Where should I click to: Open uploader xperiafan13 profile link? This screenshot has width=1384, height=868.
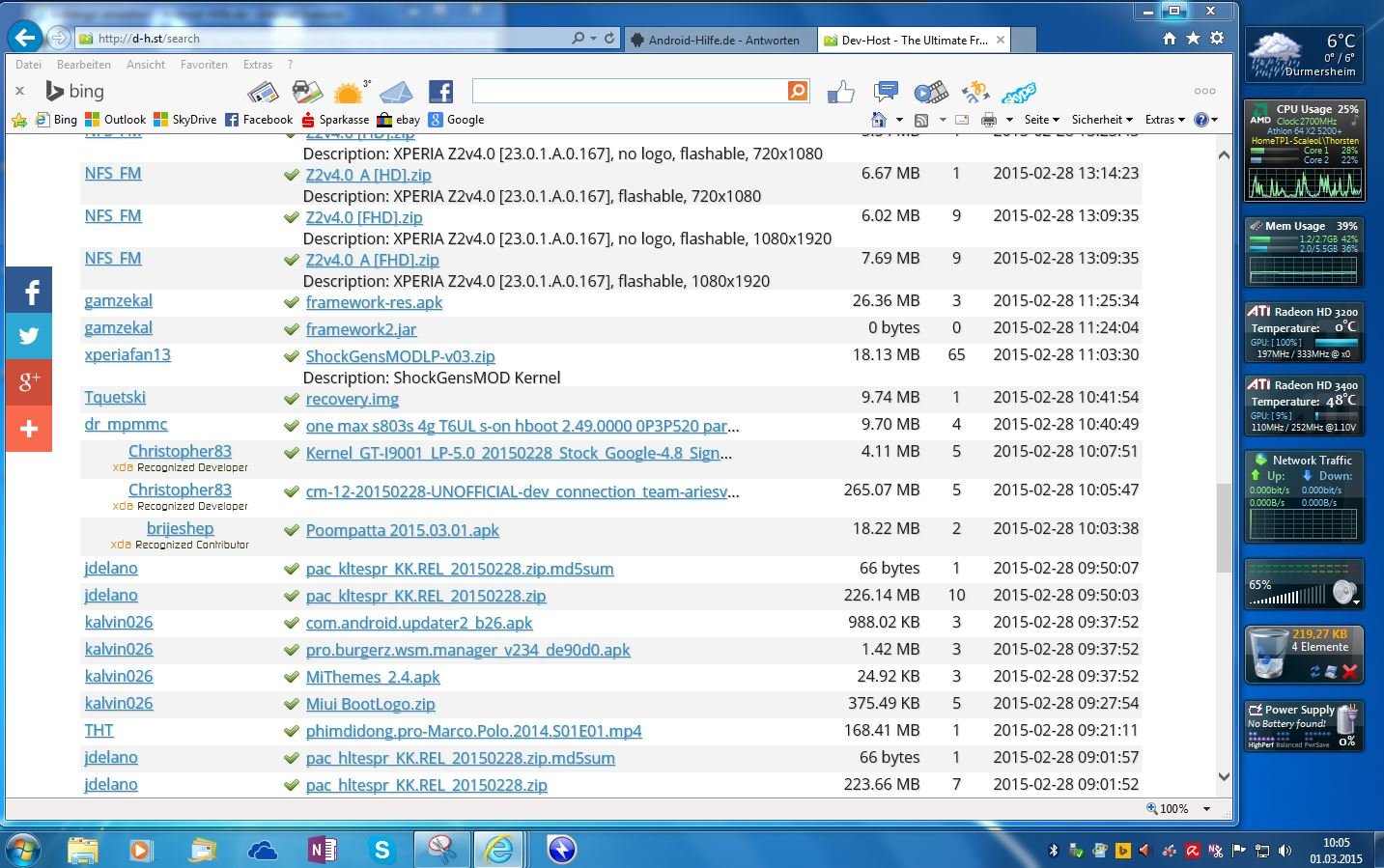(x=127, y=354)
